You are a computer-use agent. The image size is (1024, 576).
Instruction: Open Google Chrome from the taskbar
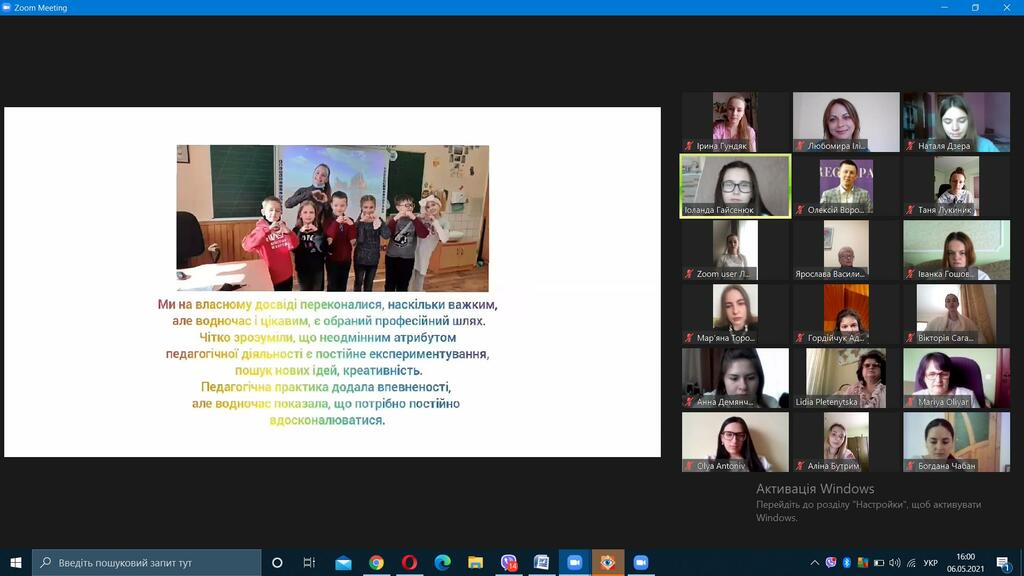[376, 562]
